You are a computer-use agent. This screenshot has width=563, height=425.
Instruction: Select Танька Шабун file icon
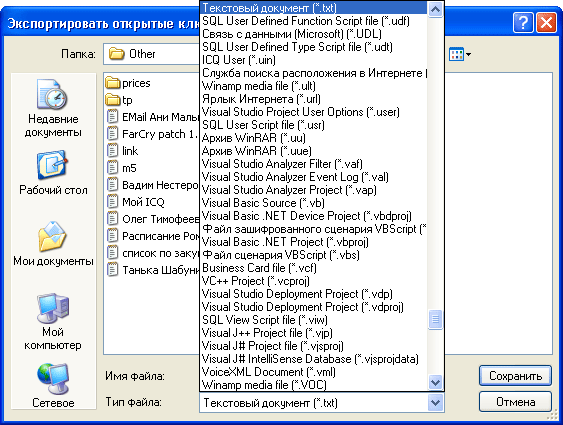pos(113,270)
